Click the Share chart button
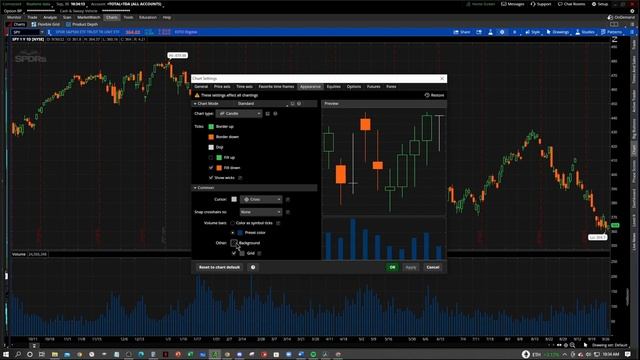This screenshot has width=640, height=360. 462,32
